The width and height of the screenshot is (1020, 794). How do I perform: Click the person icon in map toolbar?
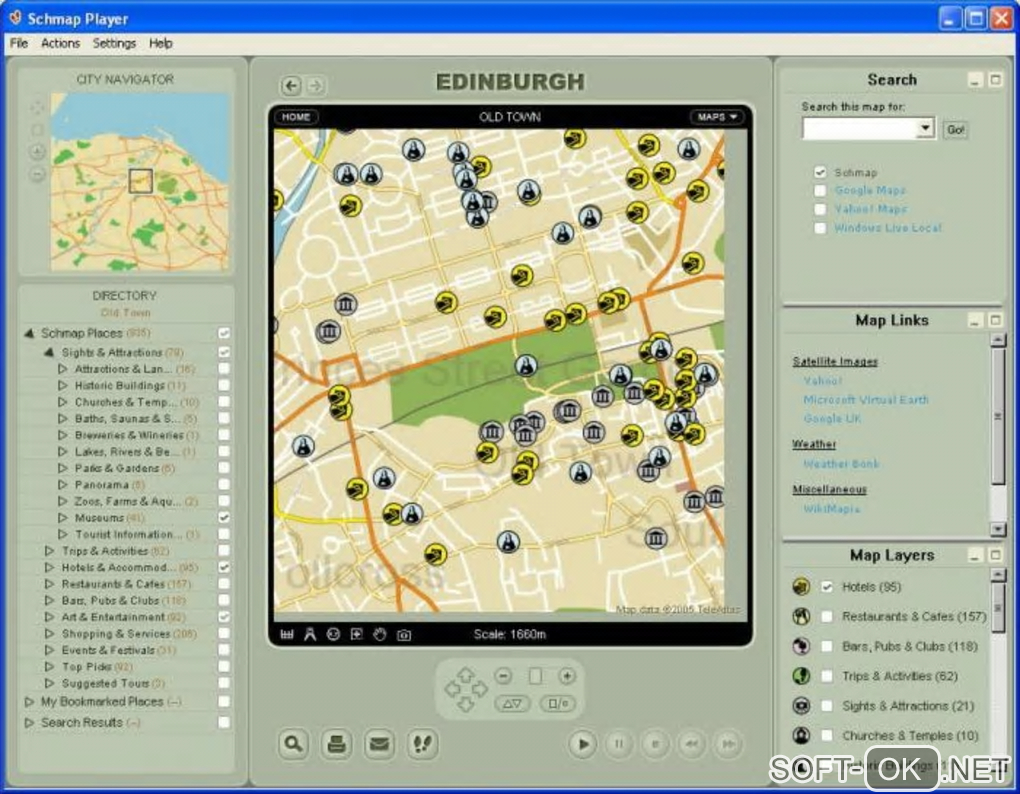[310, 634]
